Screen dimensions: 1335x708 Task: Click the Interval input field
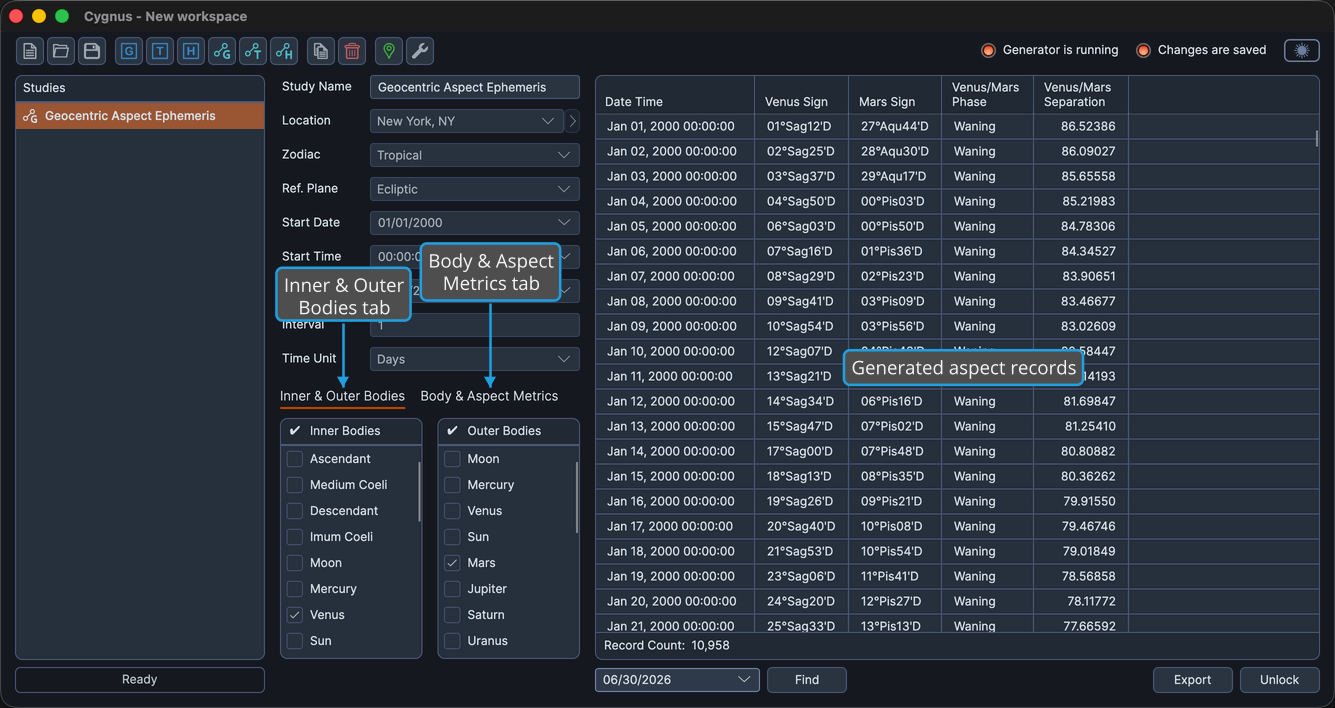(x=474, y=325)
